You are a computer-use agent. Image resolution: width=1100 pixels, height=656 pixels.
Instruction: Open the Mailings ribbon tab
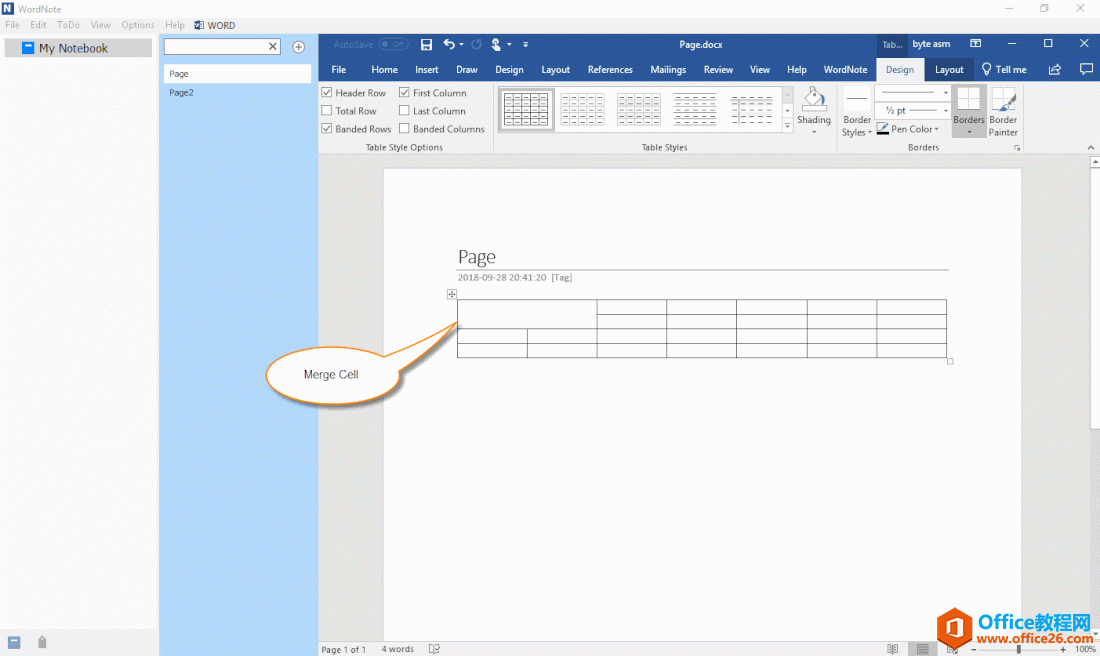click(668, 70)
